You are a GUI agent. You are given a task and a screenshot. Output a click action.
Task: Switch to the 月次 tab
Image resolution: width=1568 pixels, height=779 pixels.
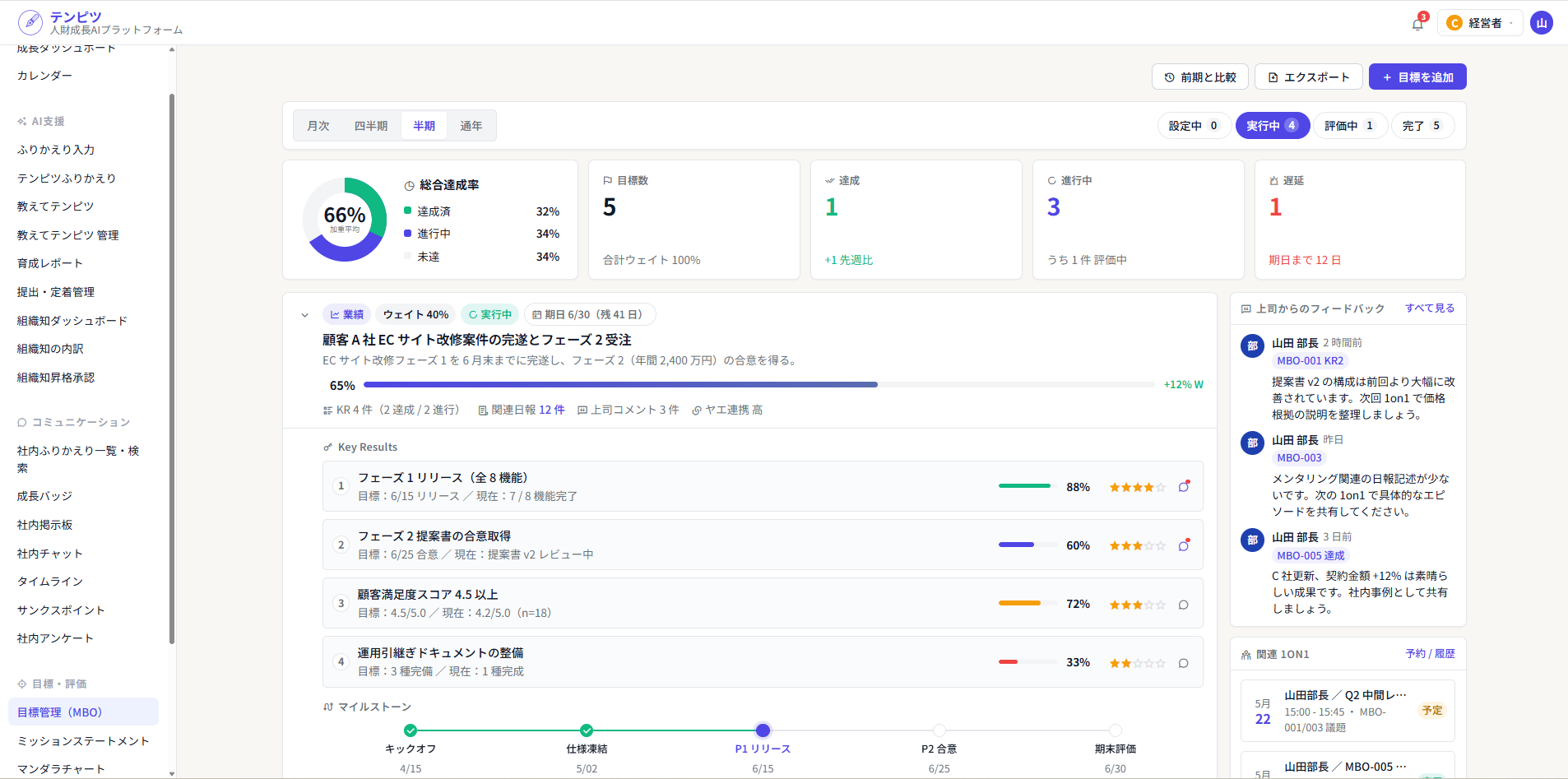click(318, 126)
